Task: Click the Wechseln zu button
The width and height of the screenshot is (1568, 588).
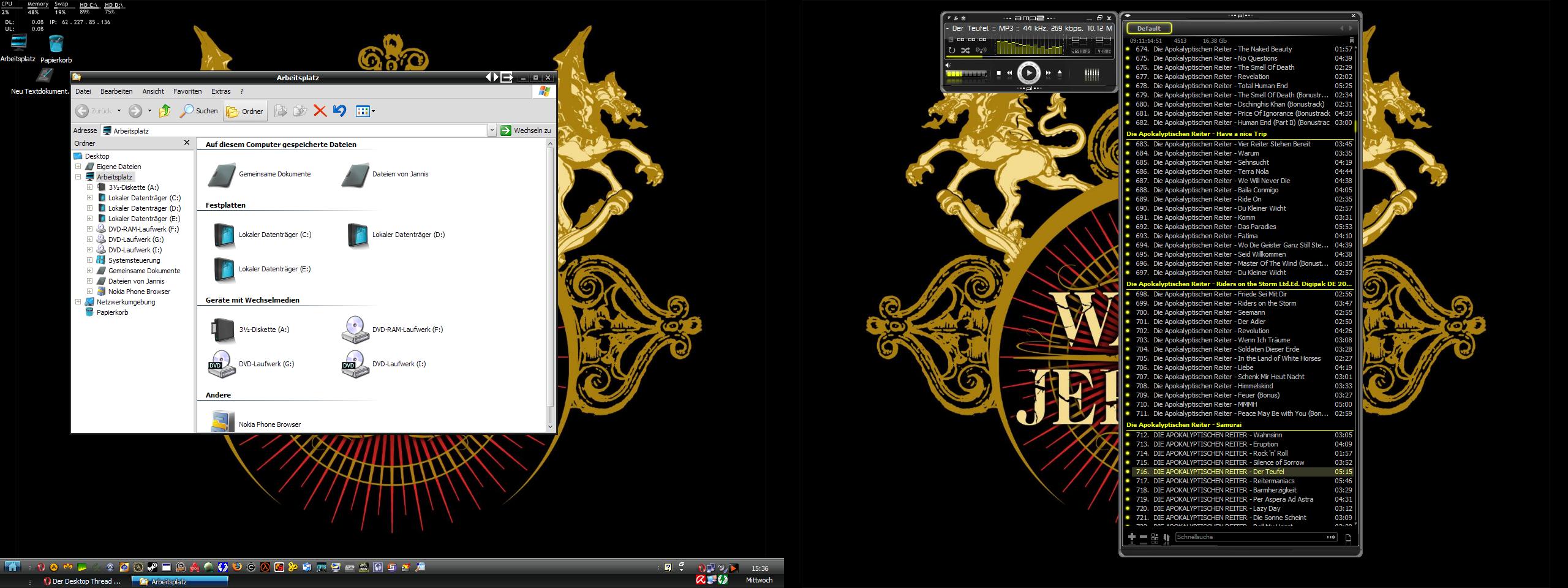Action: pyautogui.click(x=526, y=130)
